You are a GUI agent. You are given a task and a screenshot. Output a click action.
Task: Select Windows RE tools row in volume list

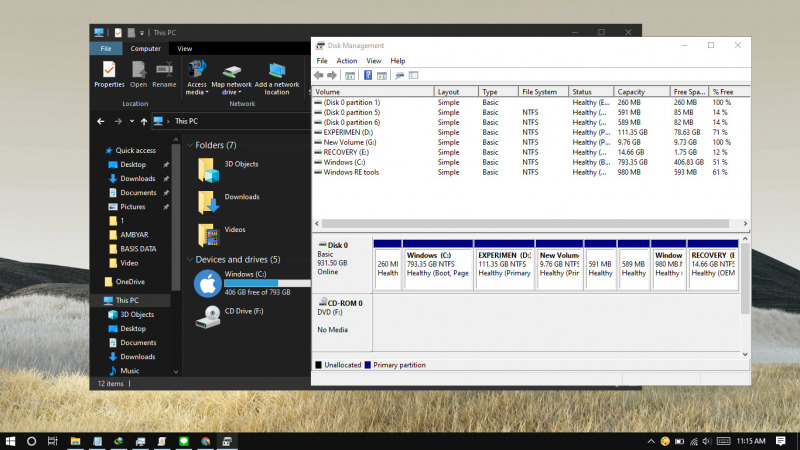pyautogui.click(x=531, y=172)
